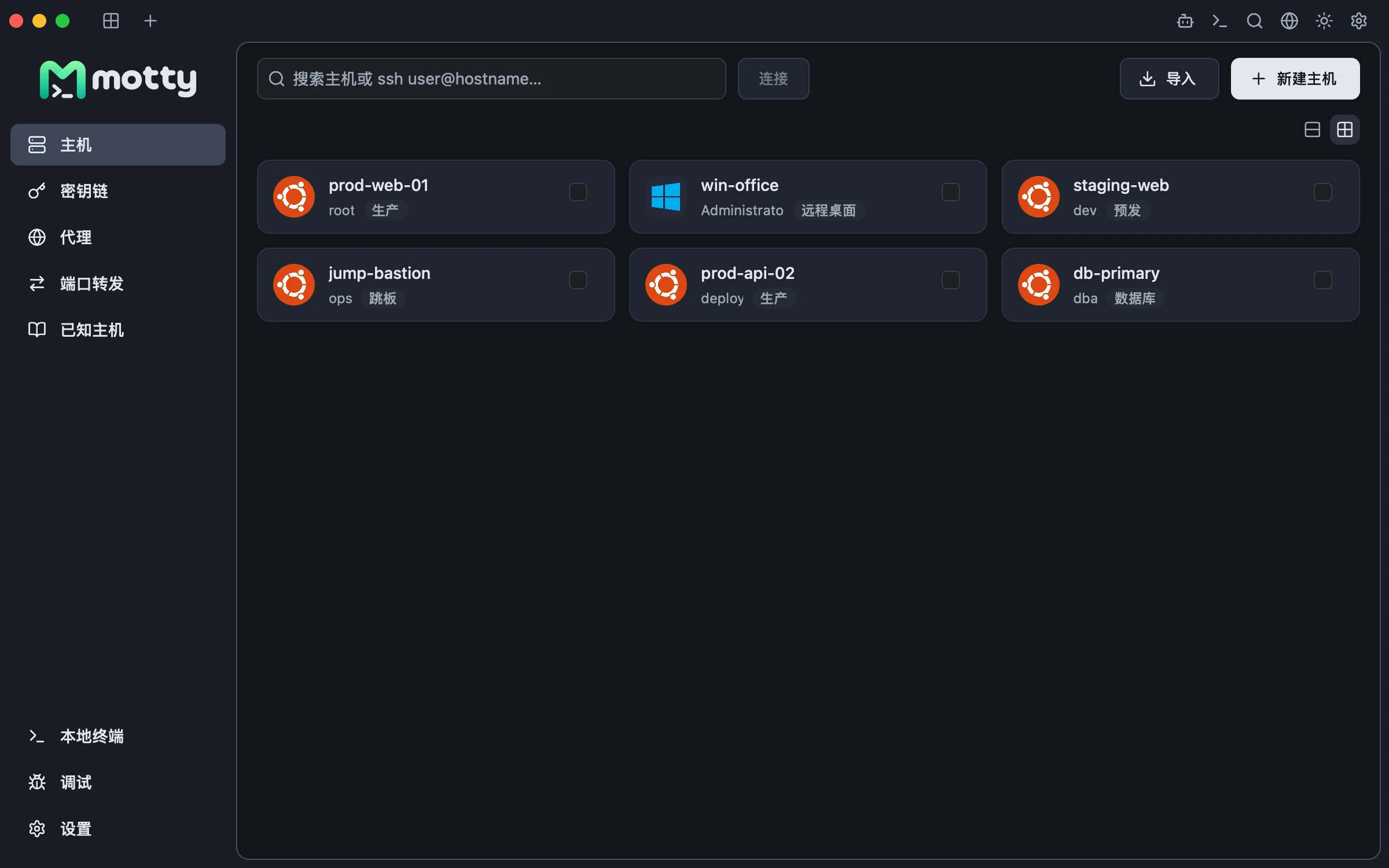Switch to list view layout
This screenshot has width=1389, height=868.
point(1312,130)
